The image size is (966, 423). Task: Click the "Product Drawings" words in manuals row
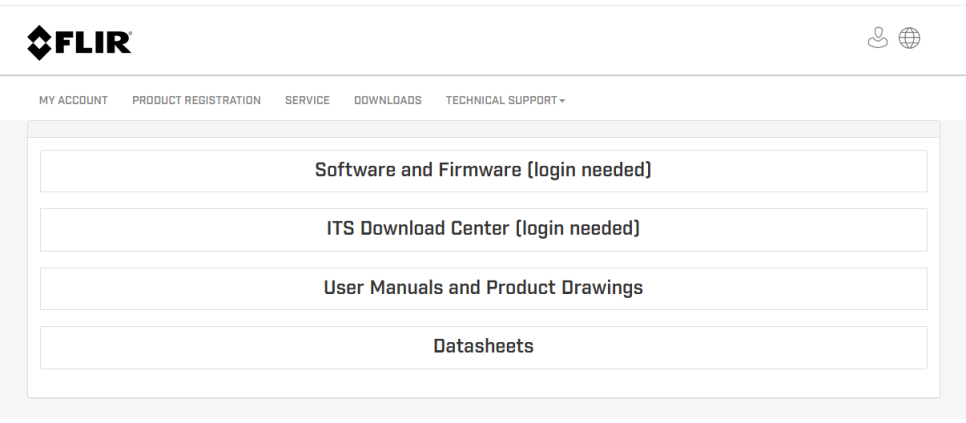tap(564, 288)
